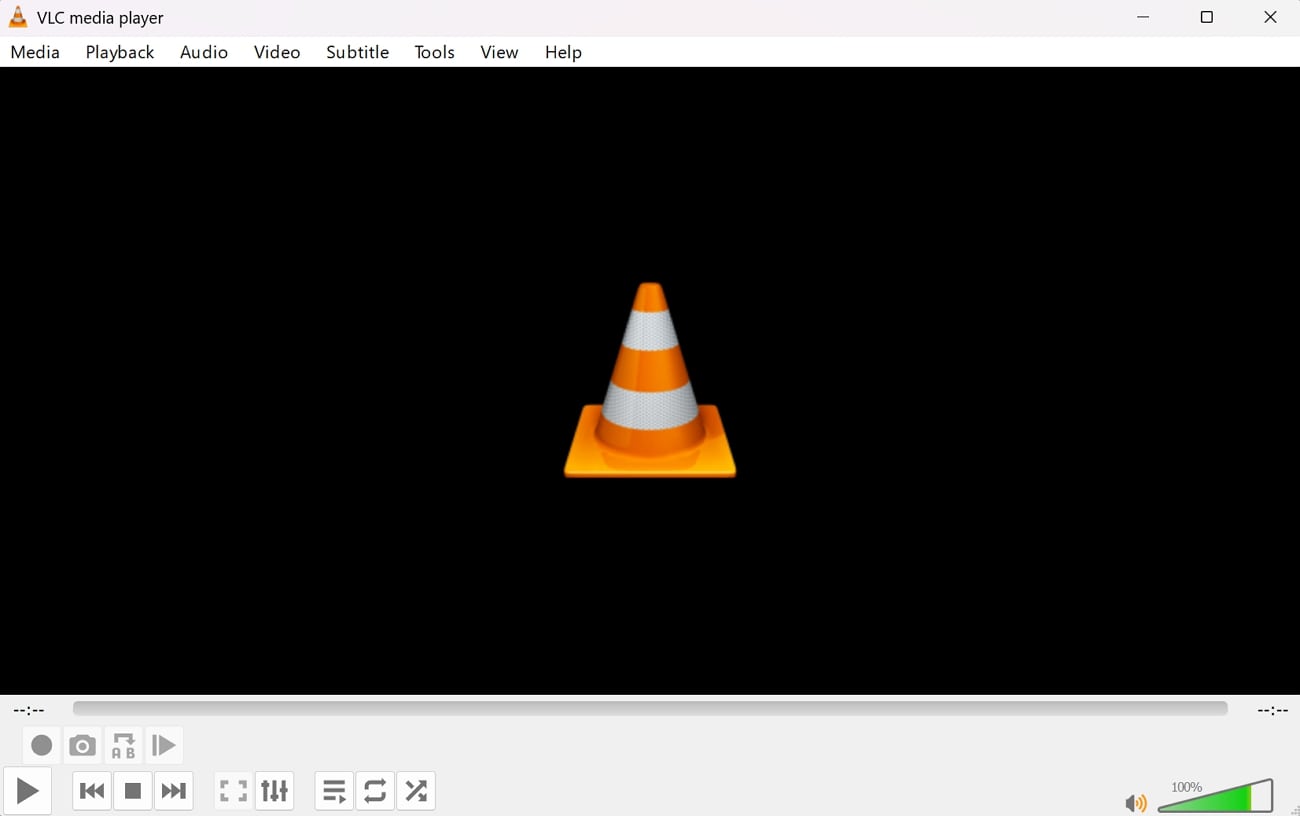Skip to previous media track

(x=92, y=791)
